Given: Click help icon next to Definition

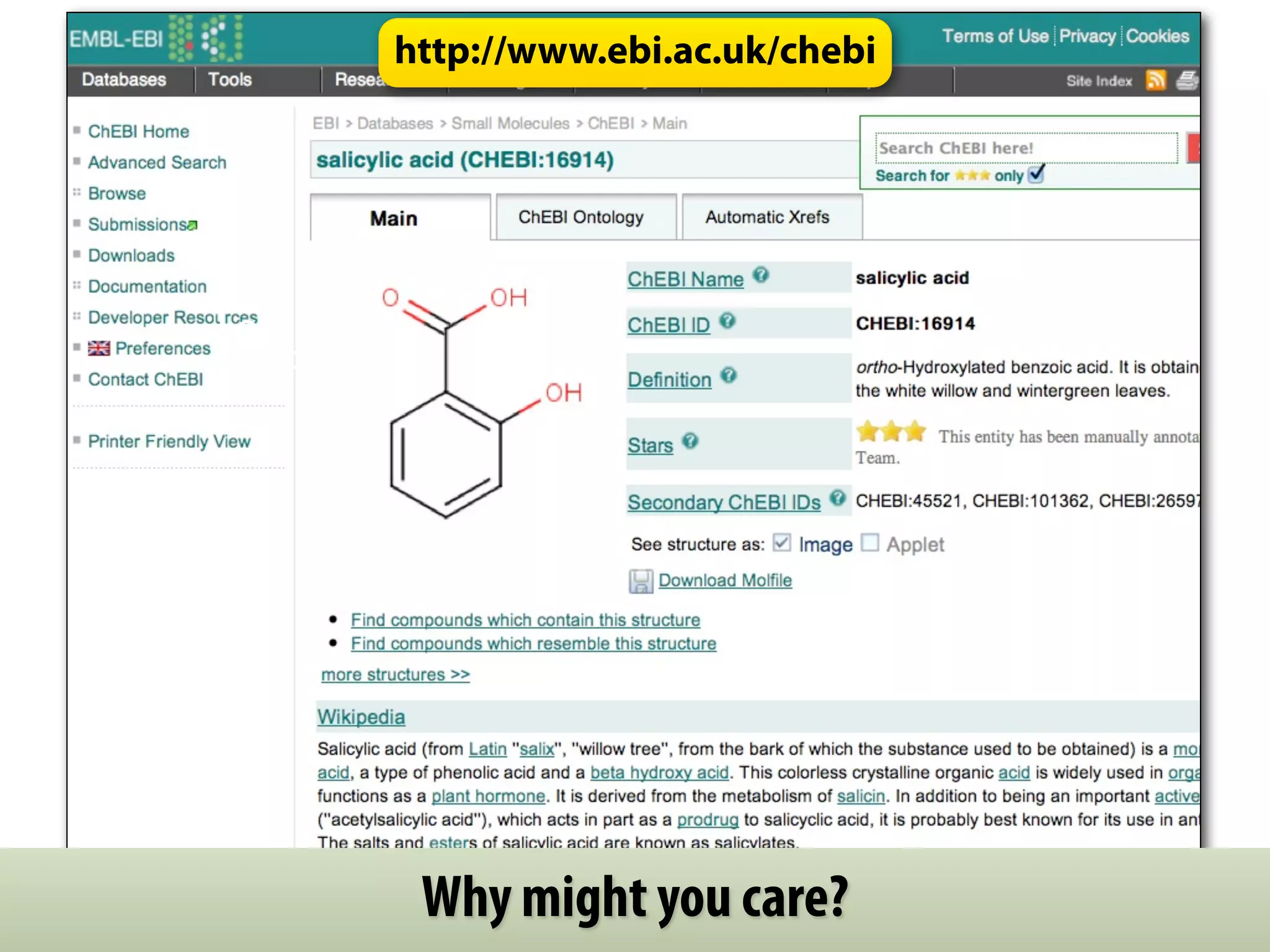Looking at the screenshot, I should (x=729, y=375).
